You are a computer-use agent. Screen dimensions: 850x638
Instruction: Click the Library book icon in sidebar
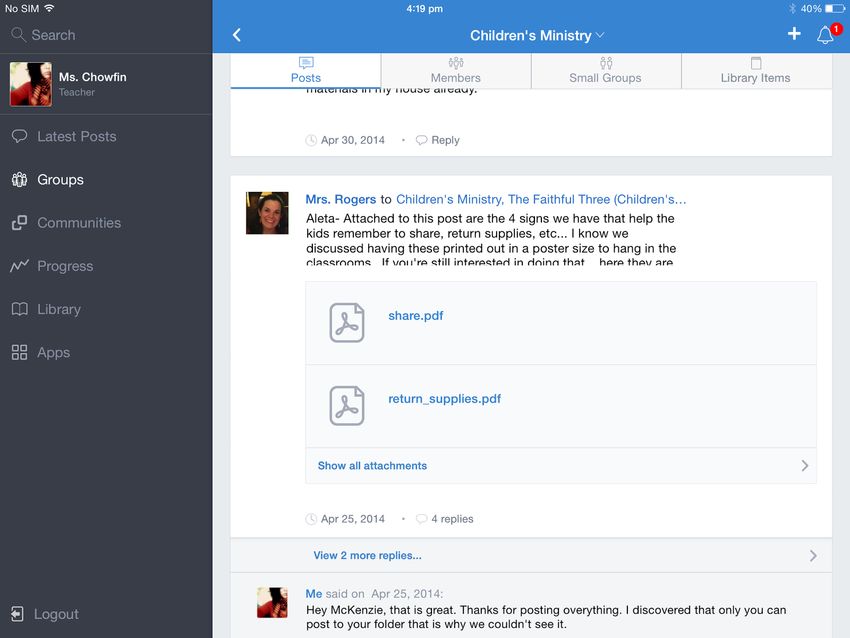click(20, 309)
